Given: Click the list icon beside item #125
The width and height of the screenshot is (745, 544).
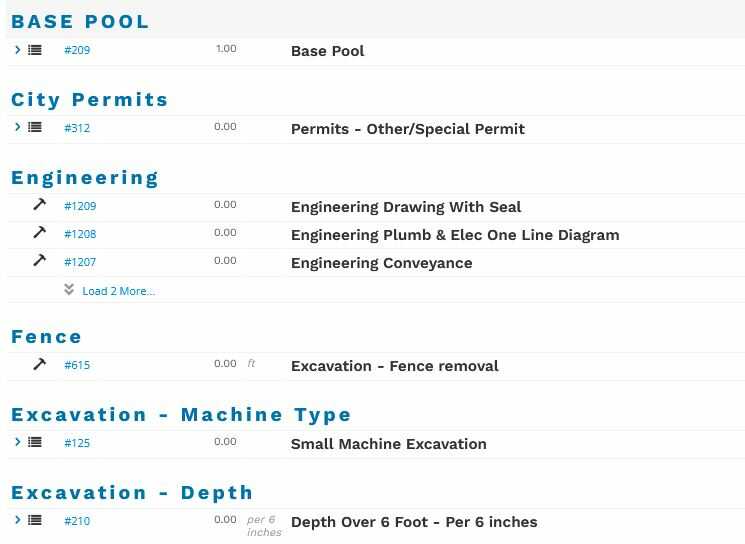Looking at the screenshot, I should pyautogui.click(x=35, y=442).
